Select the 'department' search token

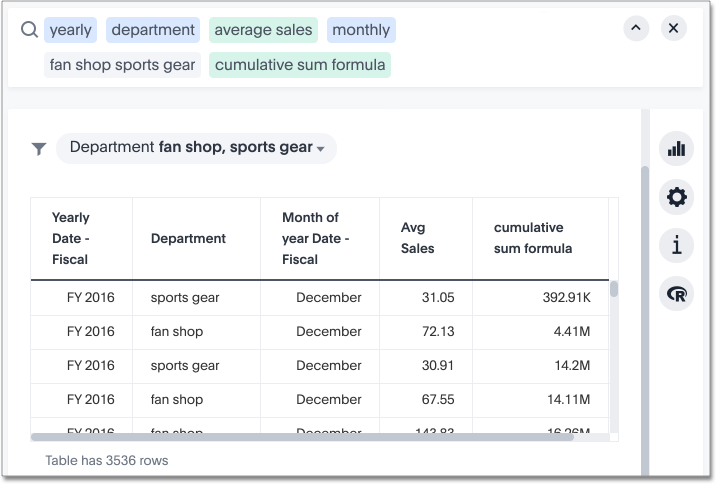pos(153,30)
